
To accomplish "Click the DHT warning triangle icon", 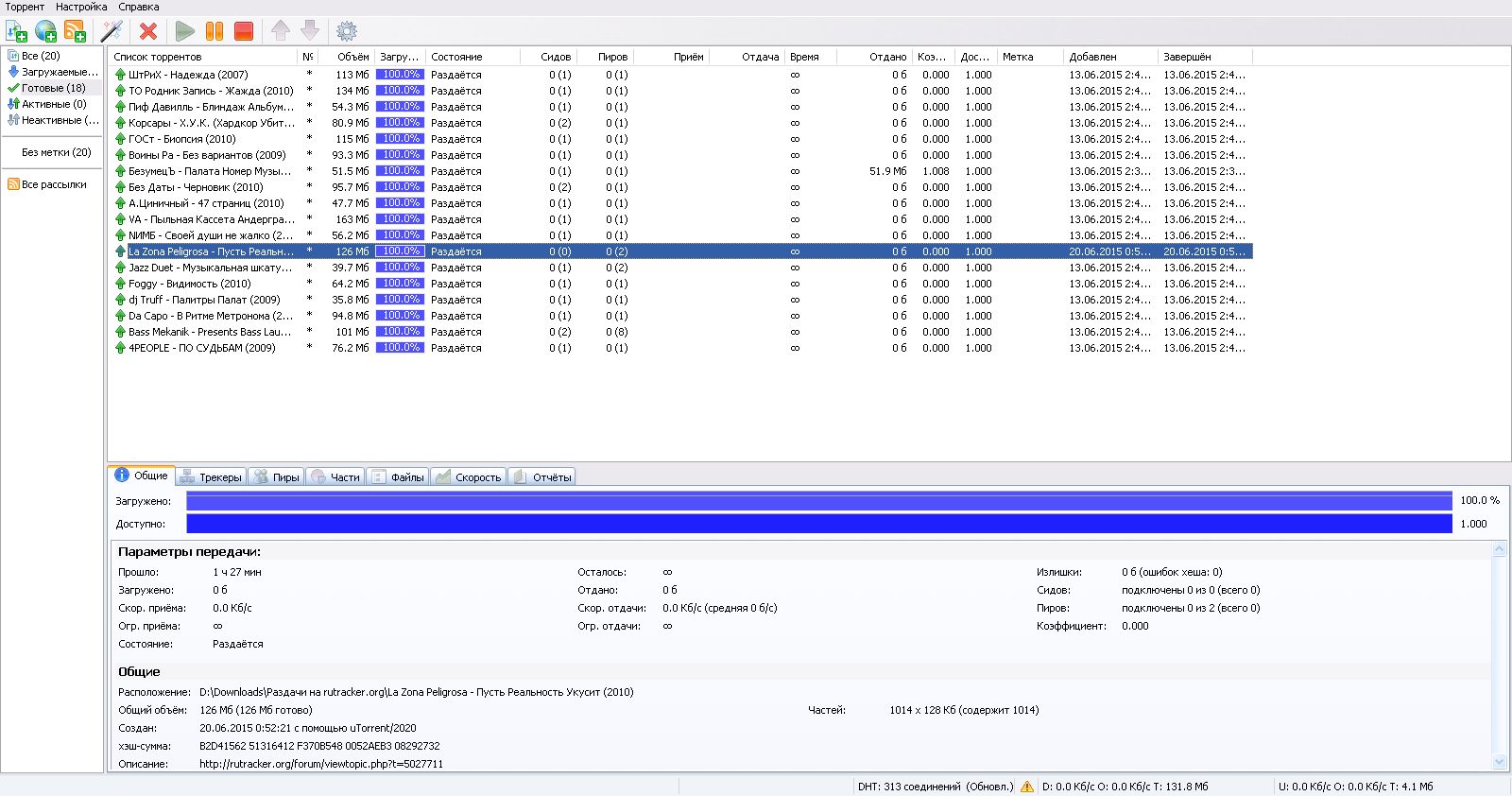I will 1026,787.
